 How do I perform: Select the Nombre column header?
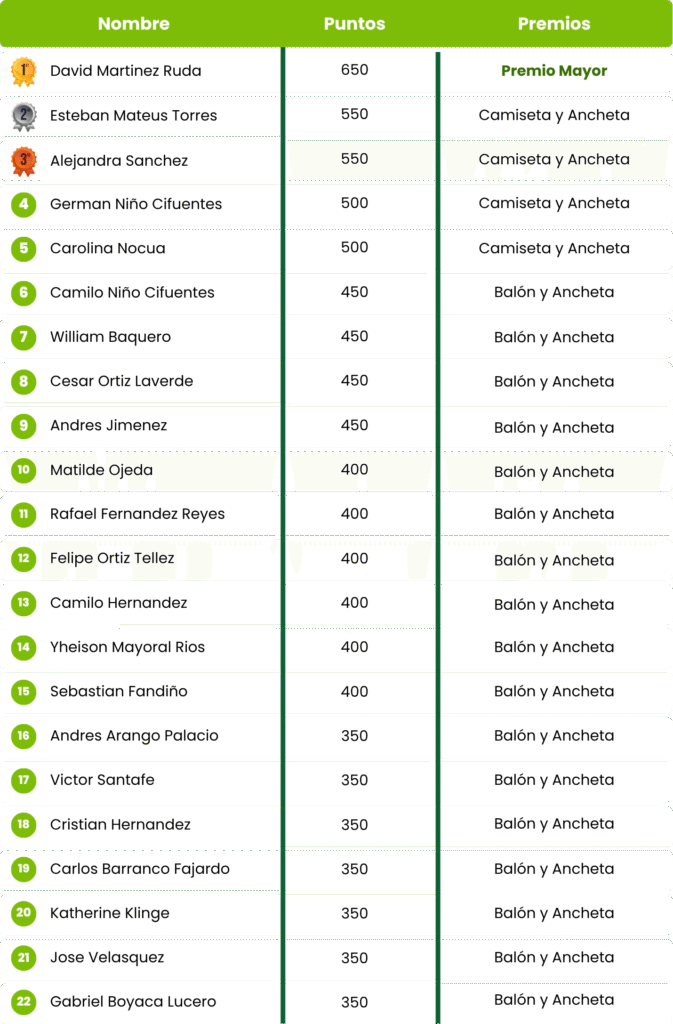134,24
